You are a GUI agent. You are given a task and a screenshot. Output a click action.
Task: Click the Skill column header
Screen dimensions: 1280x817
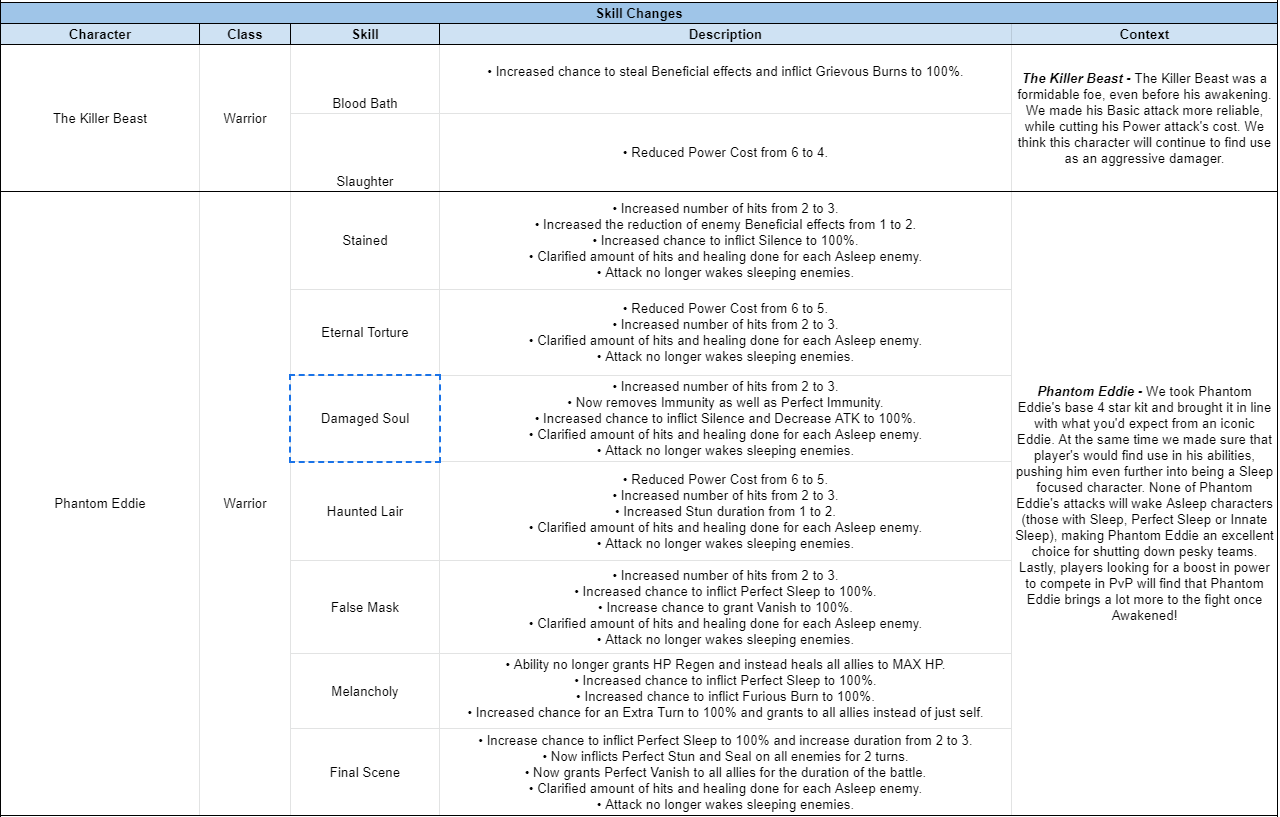coord(365,34)
